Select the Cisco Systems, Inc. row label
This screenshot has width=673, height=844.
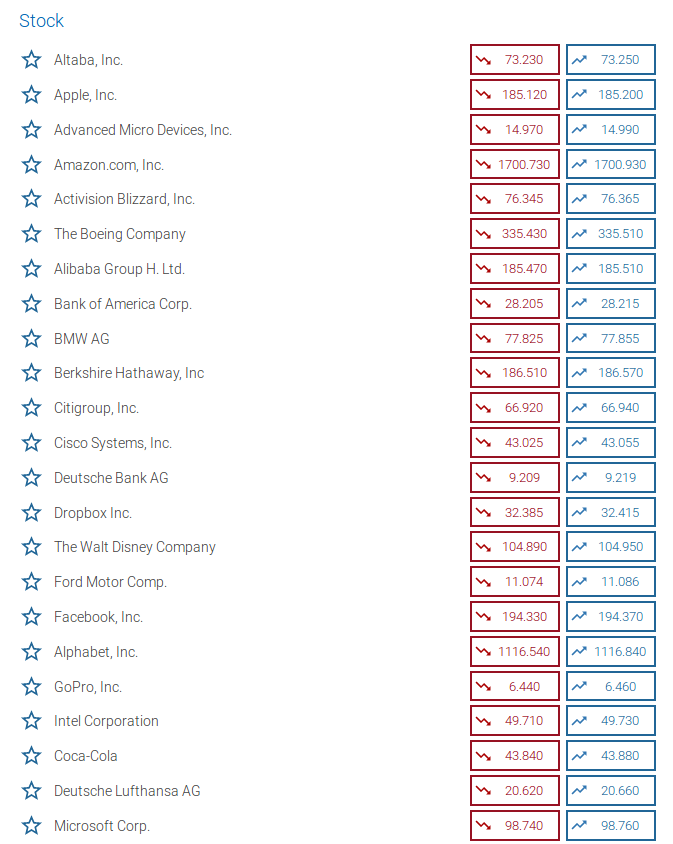click(113, 443)
